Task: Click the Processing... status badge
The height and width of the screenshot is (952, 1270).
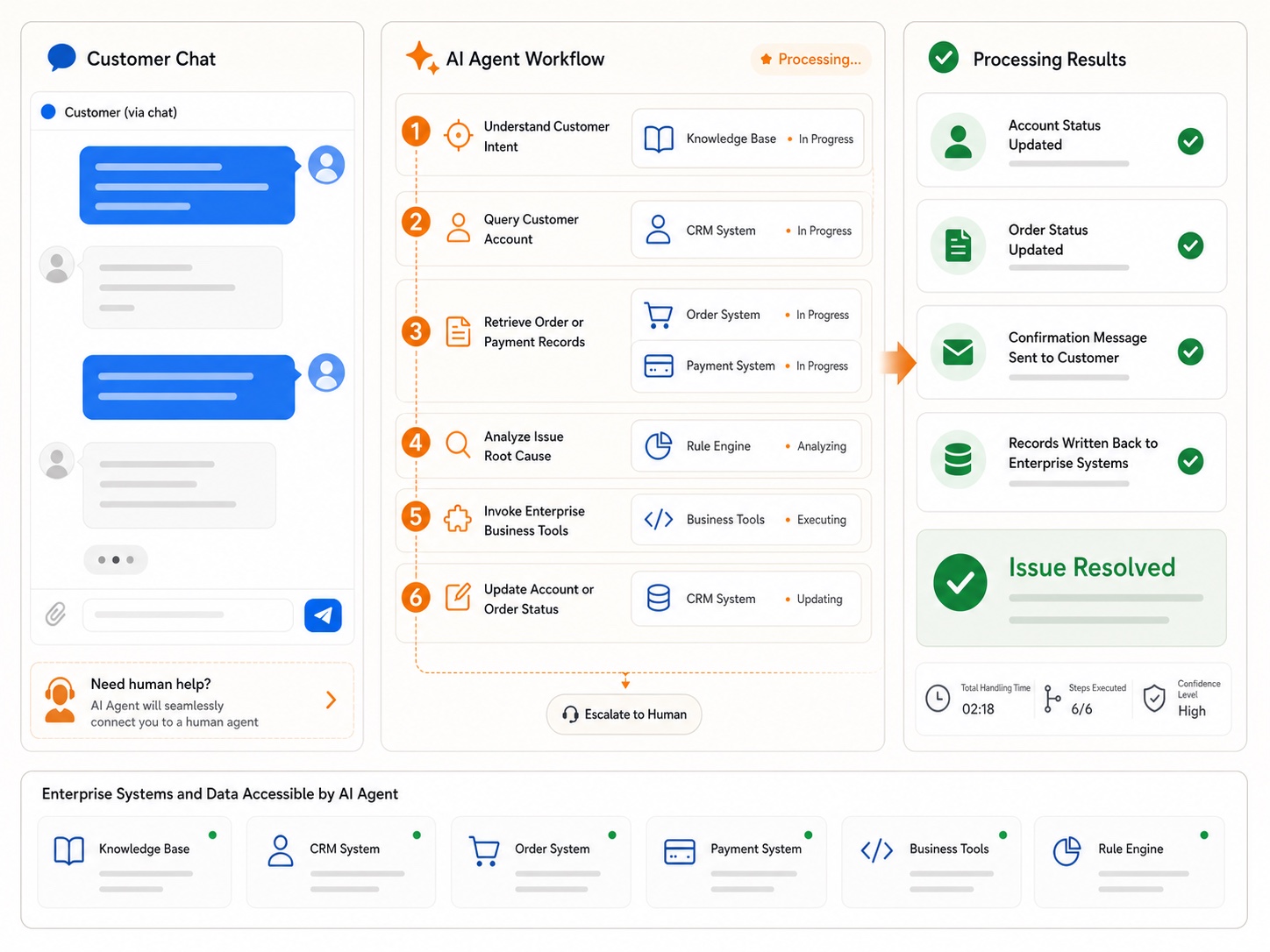Action: click(811, 59)
